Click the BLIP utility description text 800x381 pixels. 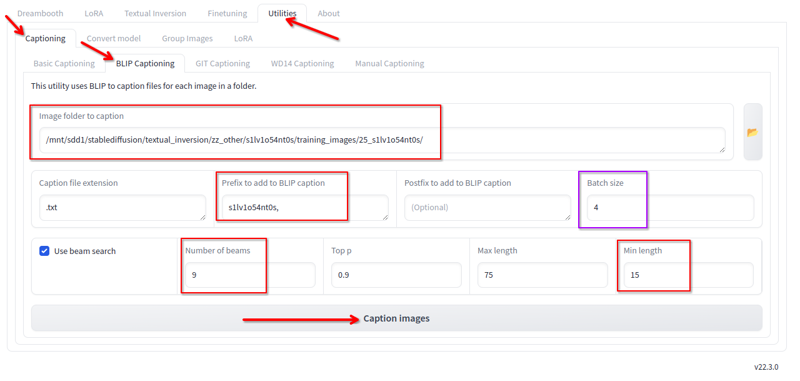pyautogui.click(x=144, y=86)
